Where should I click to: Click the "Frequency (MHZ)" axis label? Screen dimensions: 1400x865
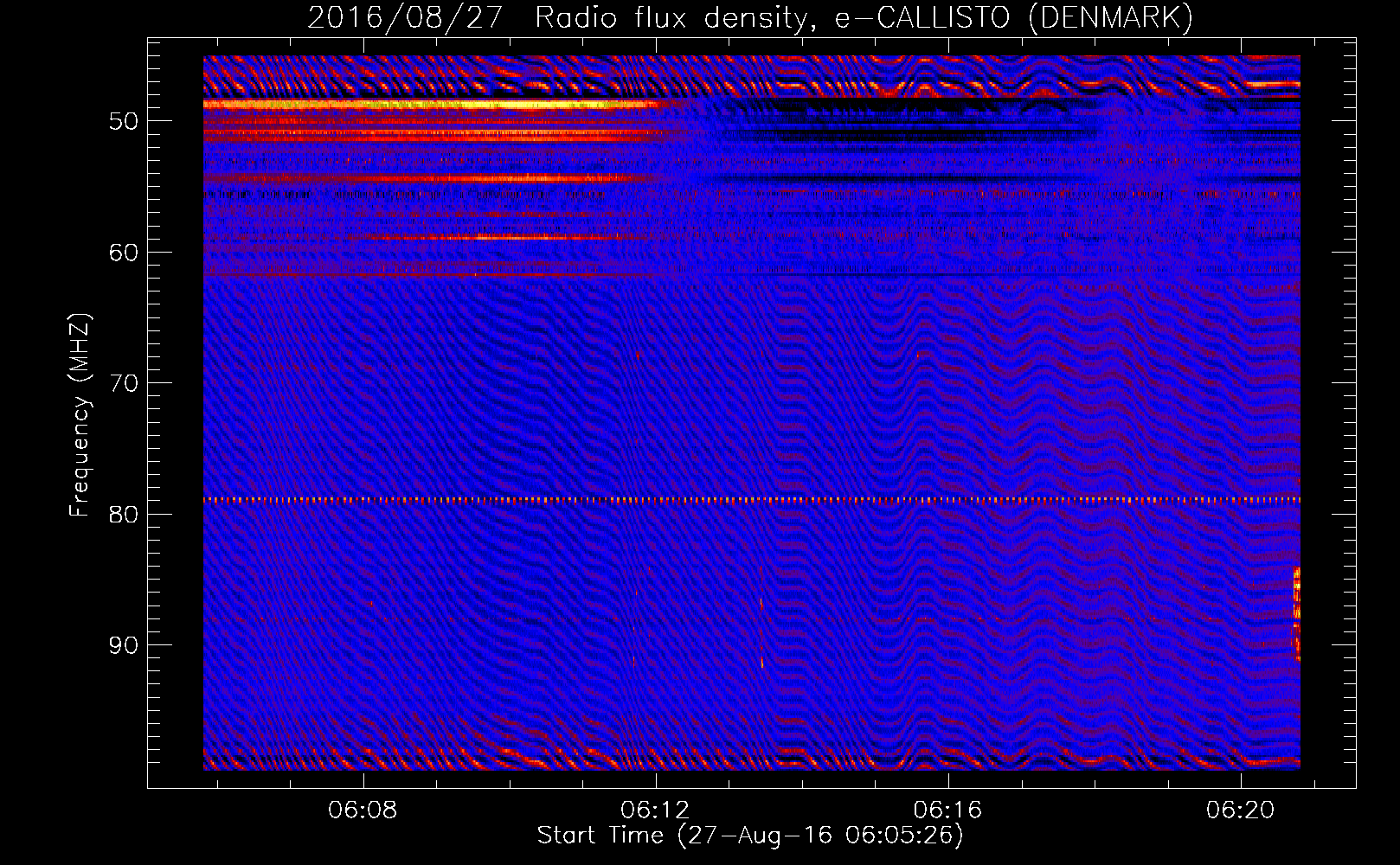(80, 415)
